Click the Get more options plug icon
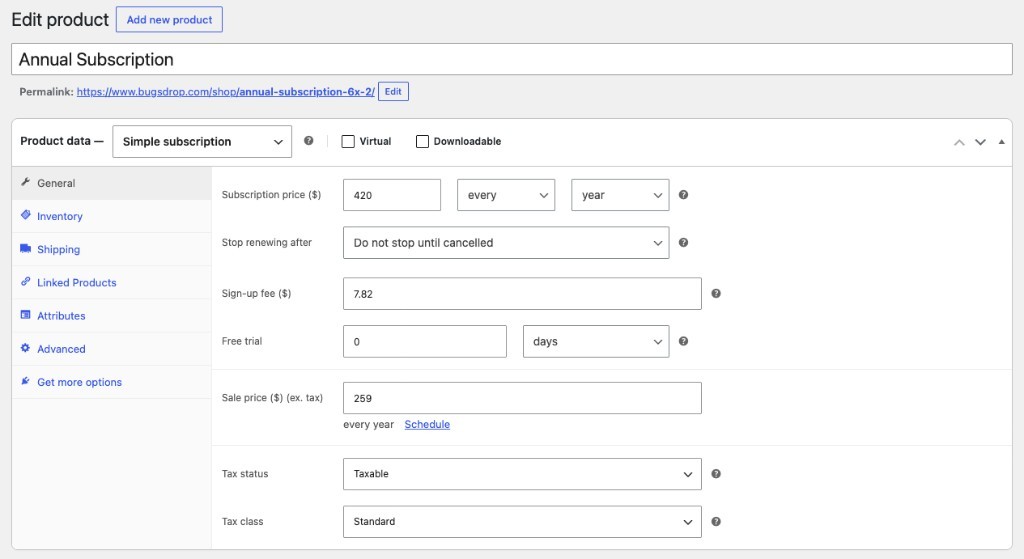This screenshot has height=559, width=1024. (25, 381)
